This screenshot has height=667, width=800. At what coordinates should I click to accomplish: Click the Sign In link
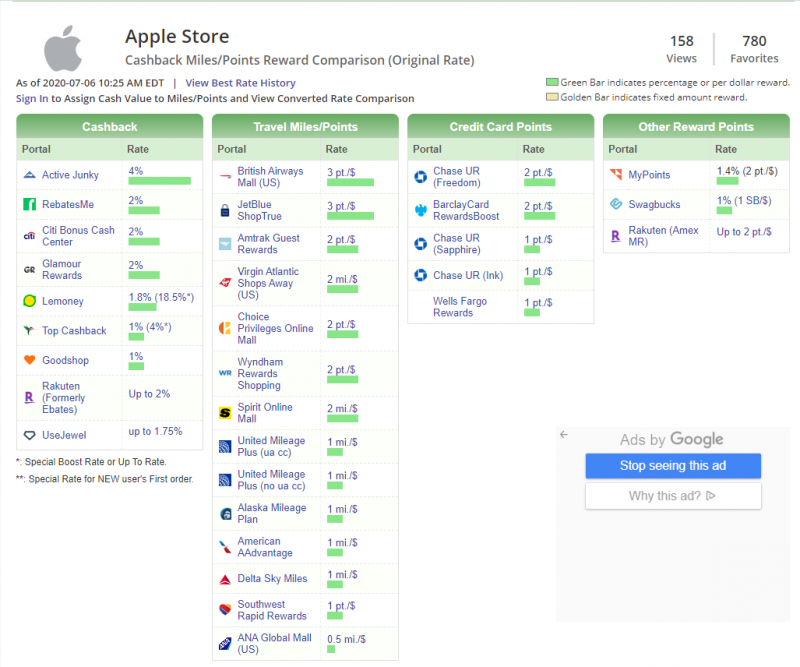click(x=32, y=98)
